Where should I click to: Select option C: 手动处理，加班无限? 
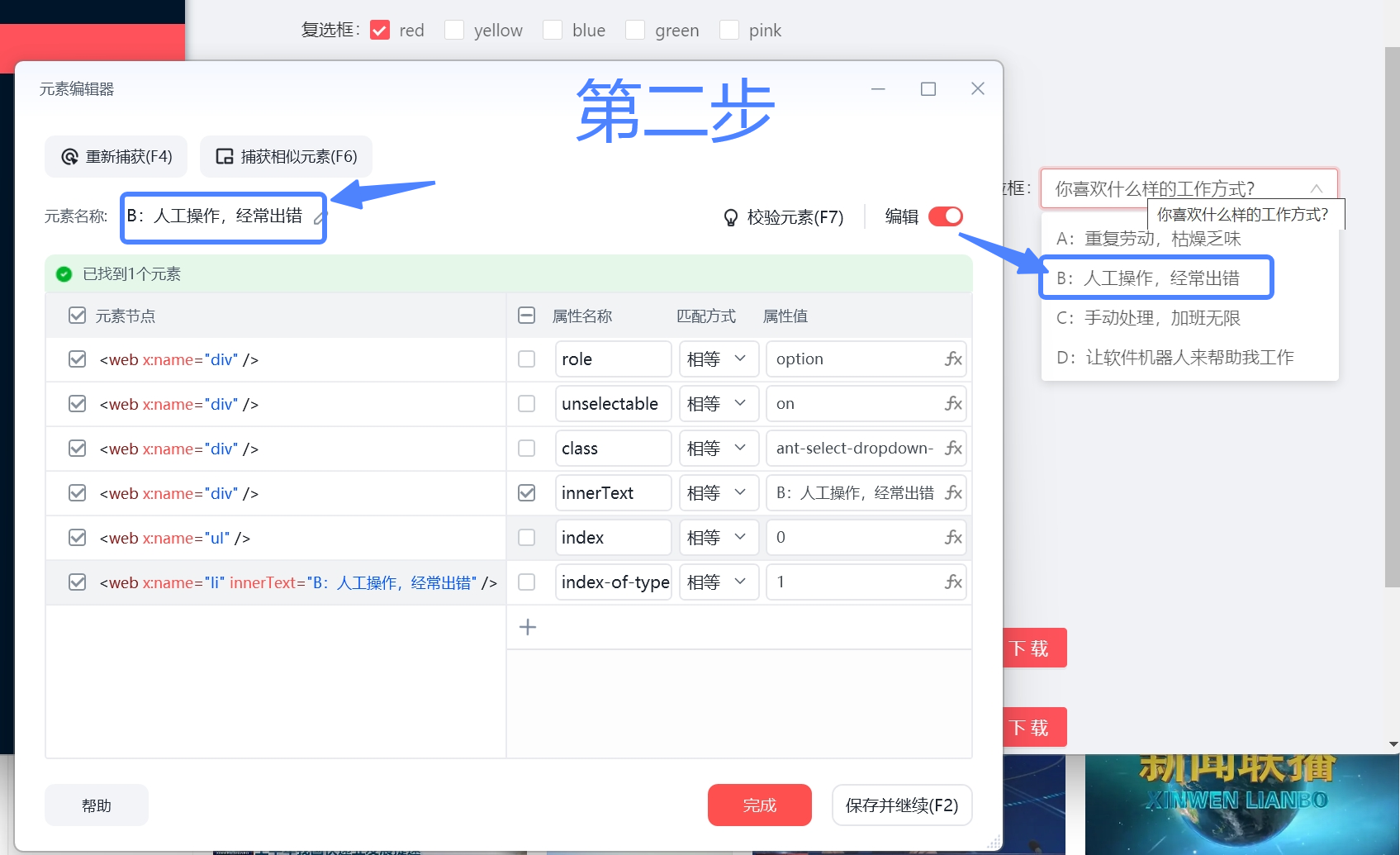[x=1148, y=318]
